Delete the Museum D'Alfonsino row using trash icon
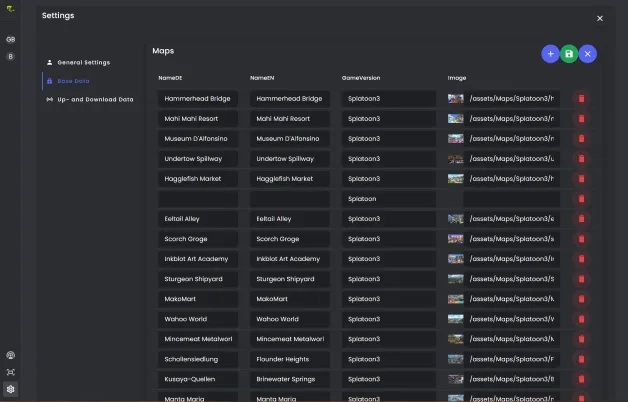 pos(581,139)
